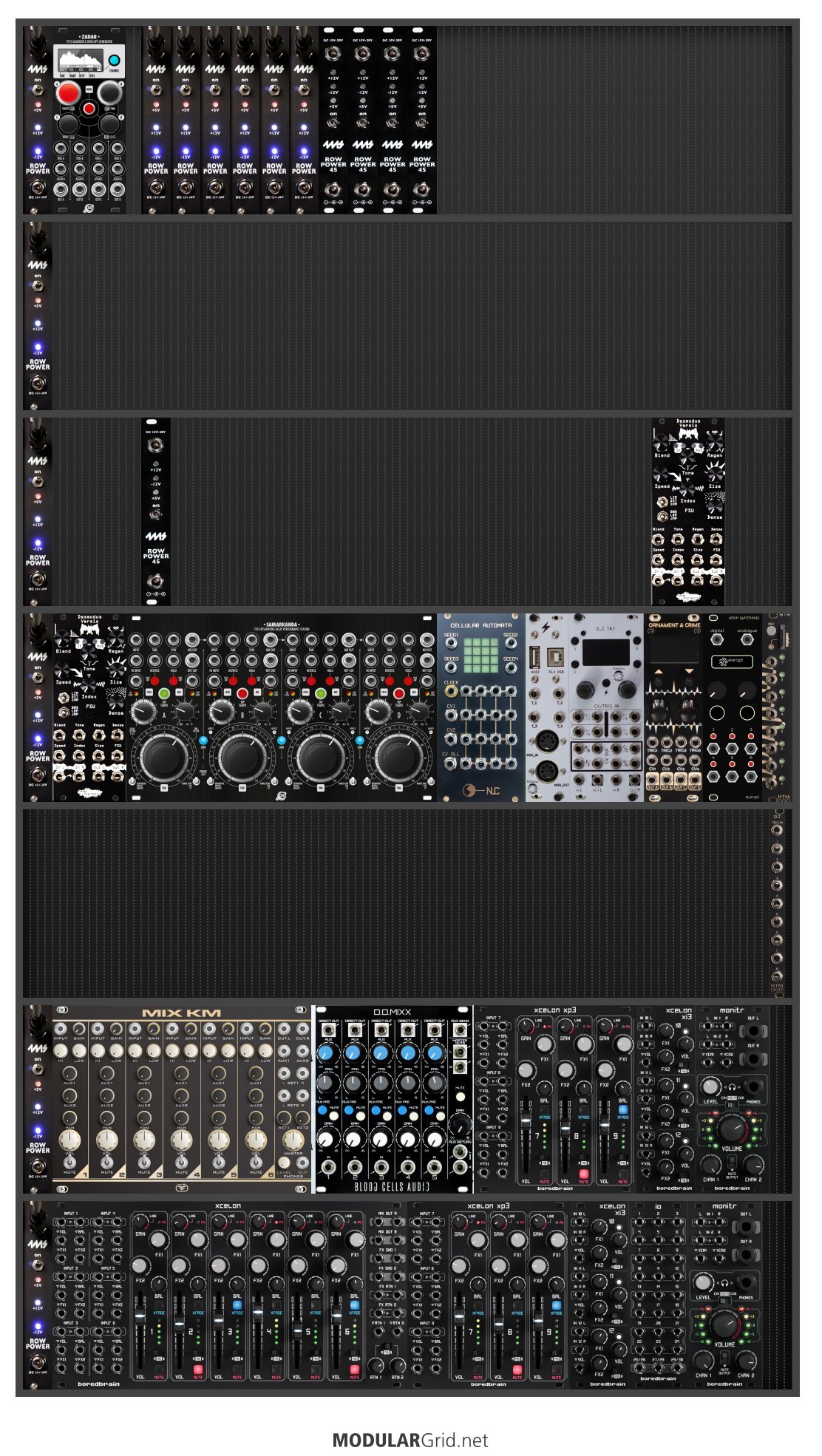
Task: Click the green tap button of Samarkanda channel A
Action: click(163, 693)
